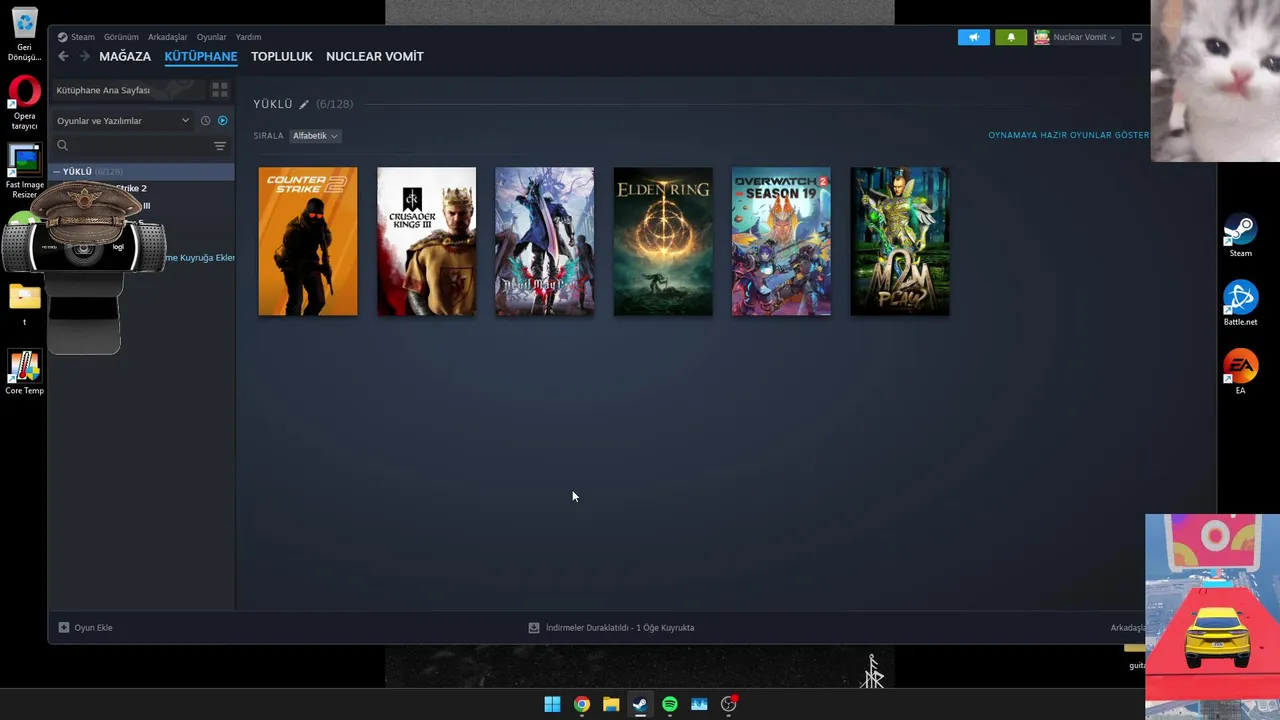Select the Crusader Kings III cover
Image resolution: width=1280 pixels, height=720 pixels.
tap(426, 241)
